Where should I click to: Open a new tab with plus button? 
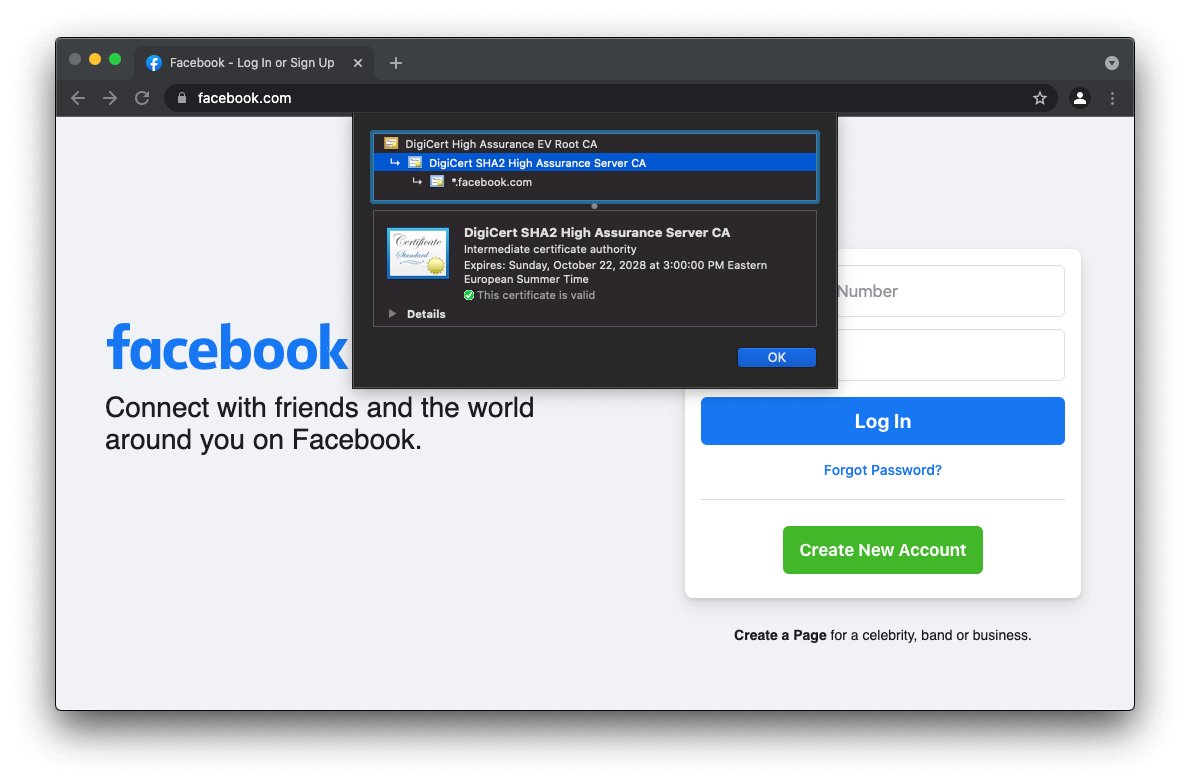point(396,63)
